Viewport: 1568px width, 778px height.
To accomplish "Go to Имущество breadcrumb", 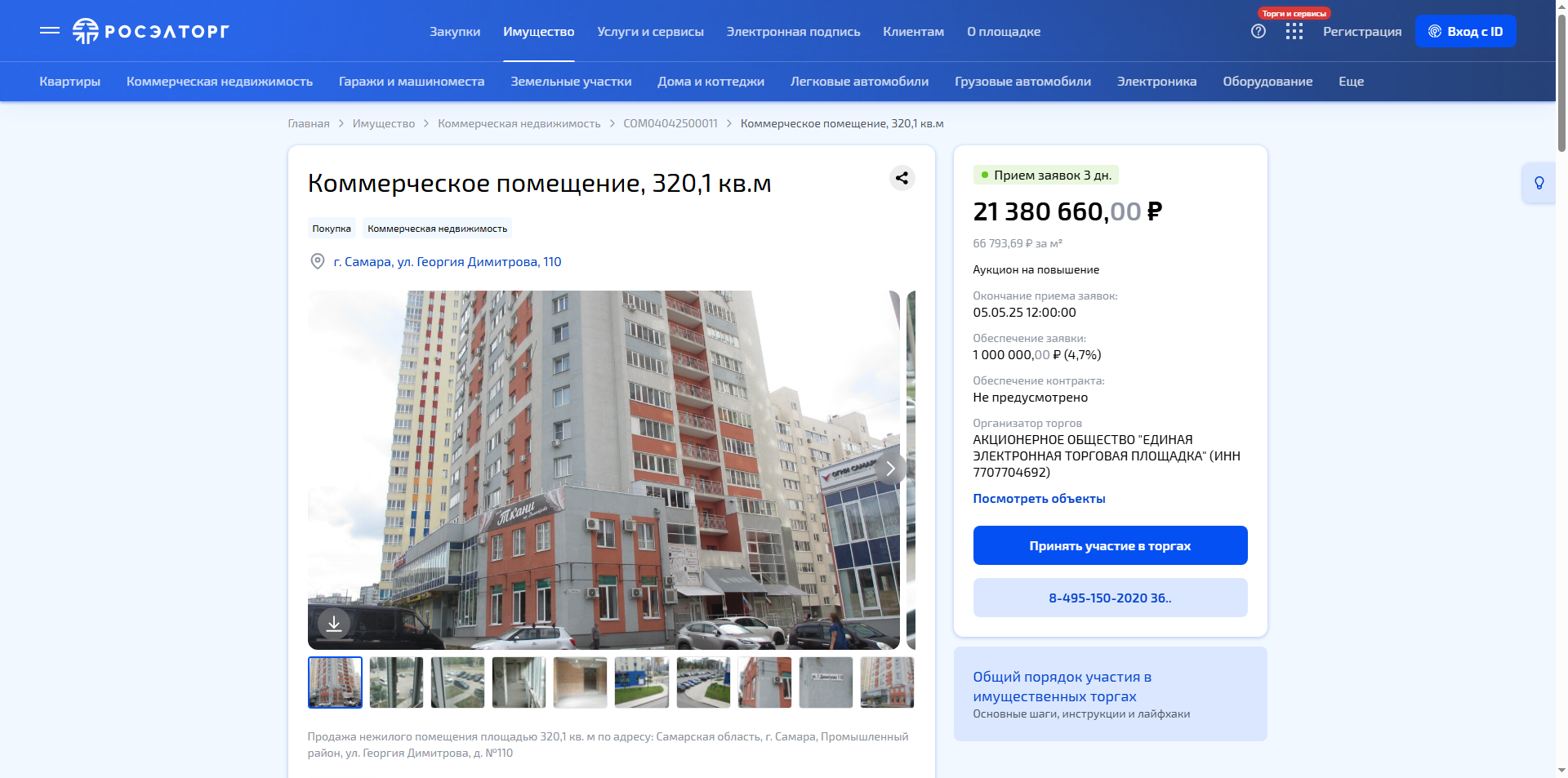I will (384, 123).
